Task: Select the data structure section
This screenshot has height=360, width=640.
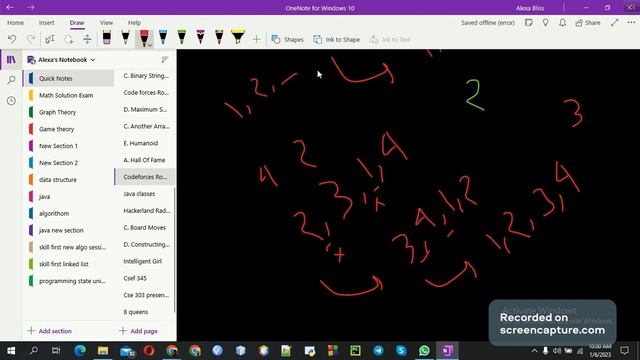Action: click(x=68, y=180)
